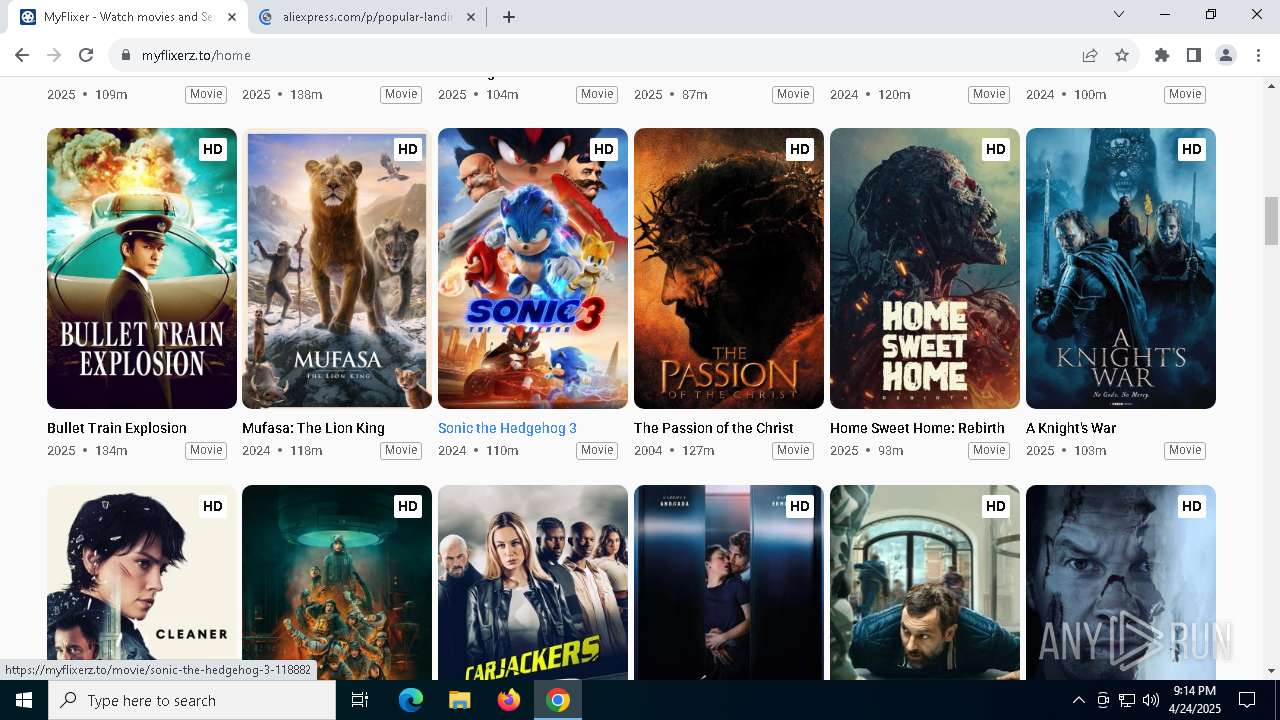Open File Explorer from the taskbar

(459, 700)
